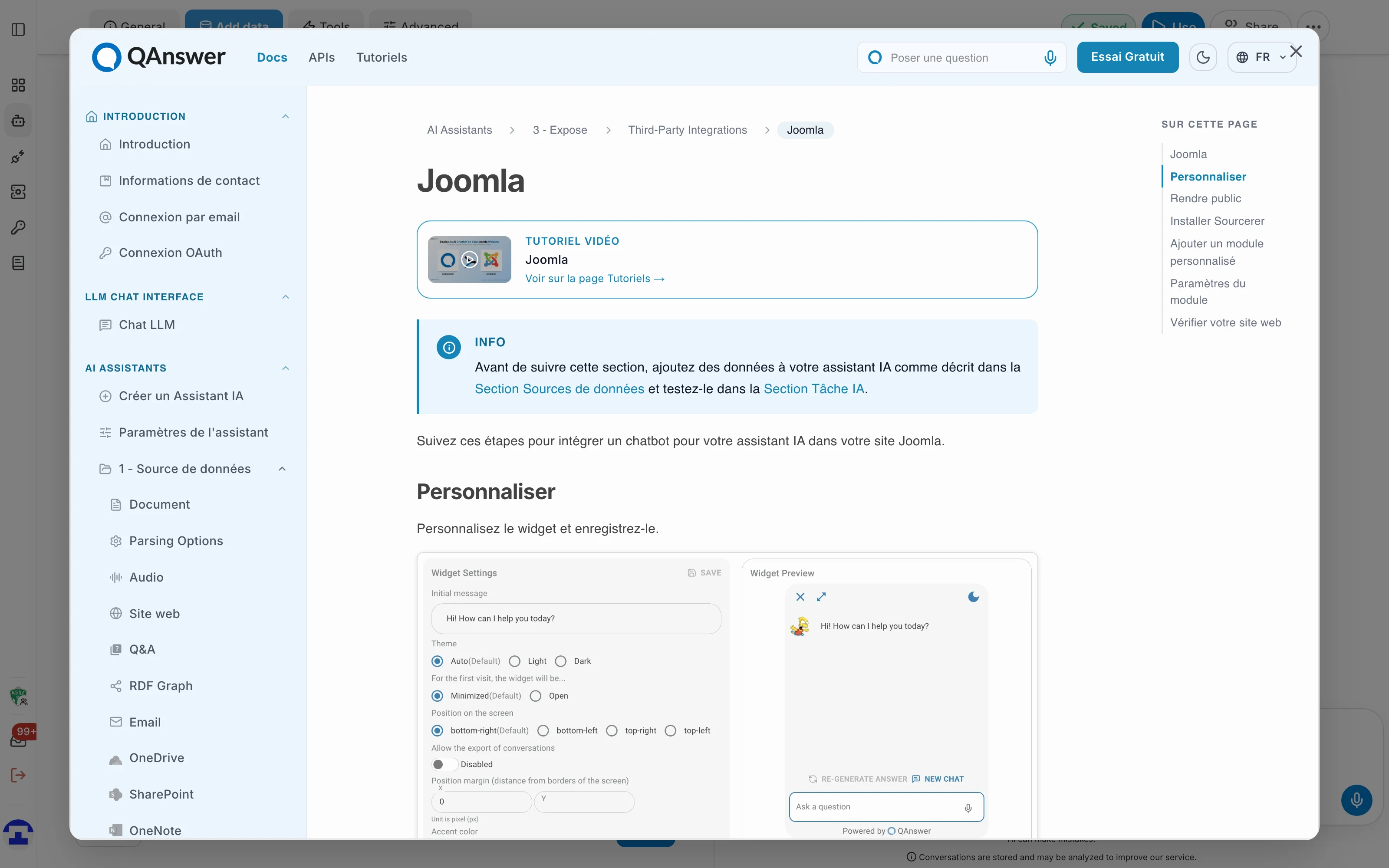
Task: Open the '3 - Expose' breadcrumb link
Action: (560, 130)
